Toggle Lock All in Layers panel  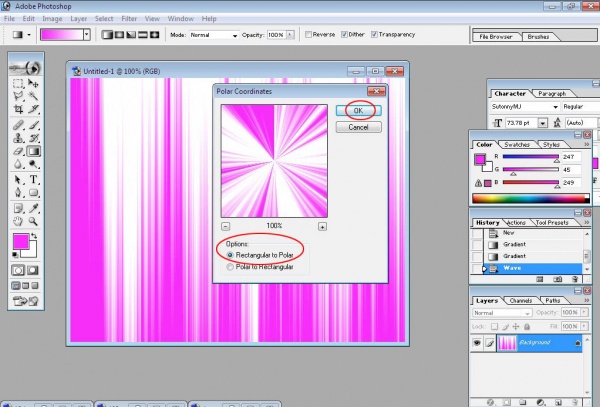point(527,326)
